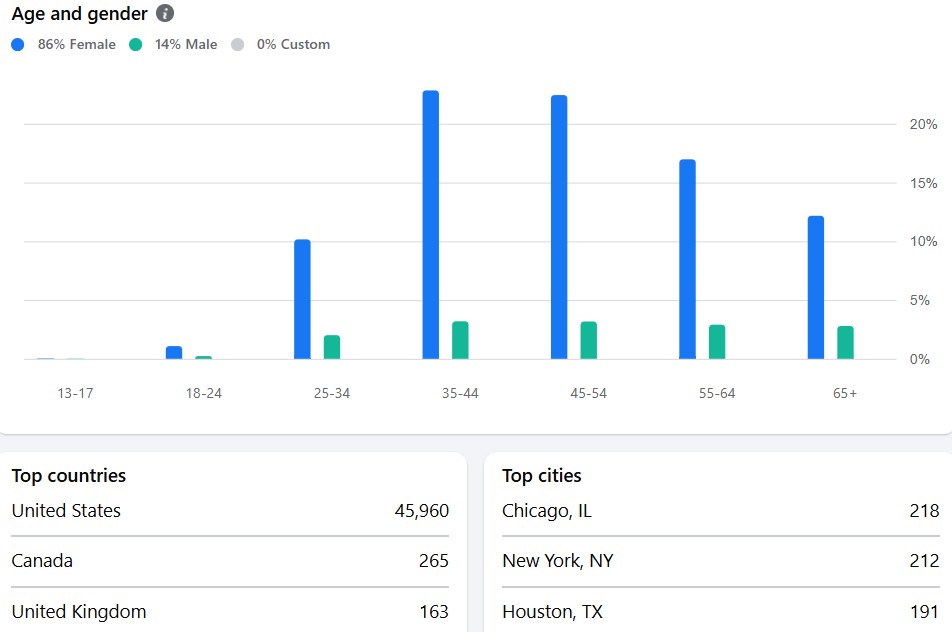
Task: Click the gray Custom legend dot
Action: pyautogui.click(x=237, y=45)
